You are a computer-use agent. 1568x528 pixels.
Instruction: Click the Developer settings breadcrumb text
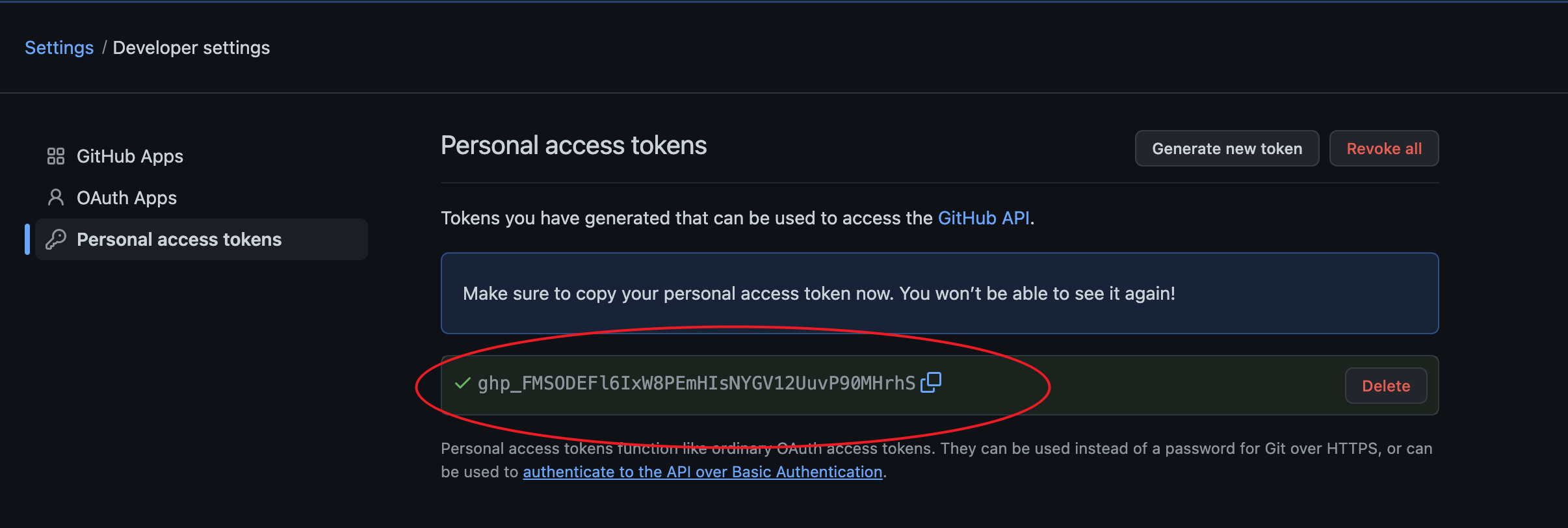[191, 47]
